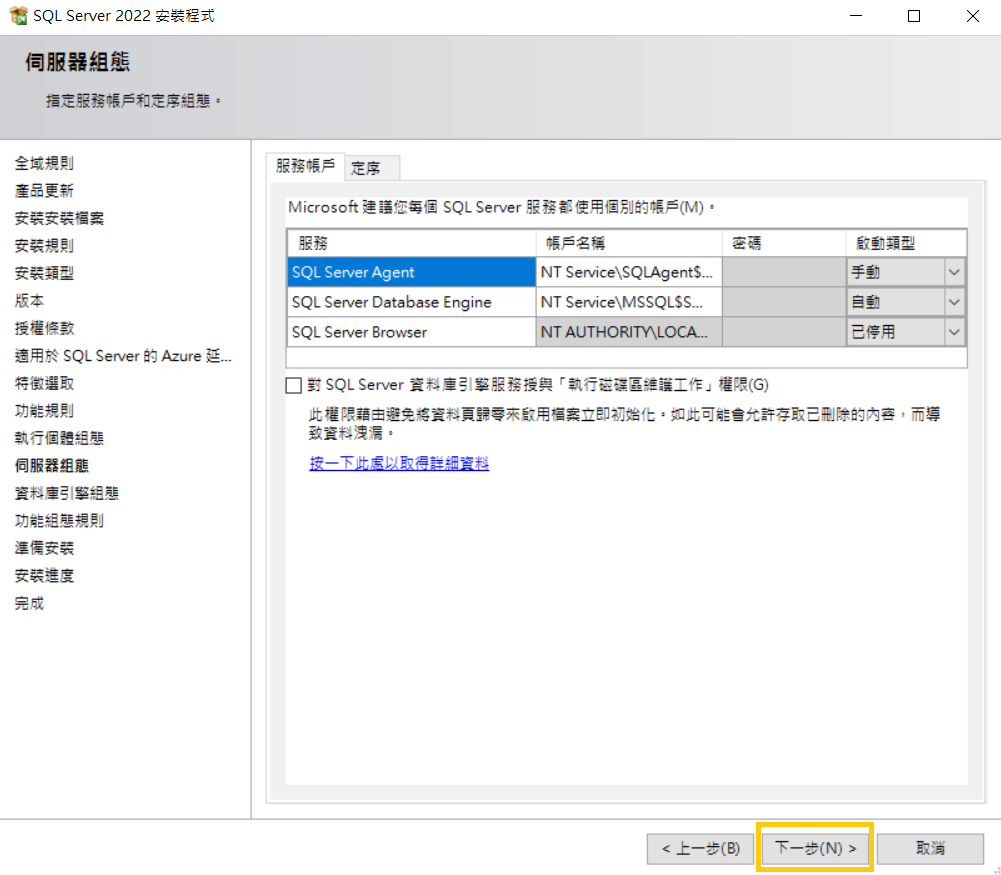Select the SQL Server Agent service row

(x=411, y=273)
